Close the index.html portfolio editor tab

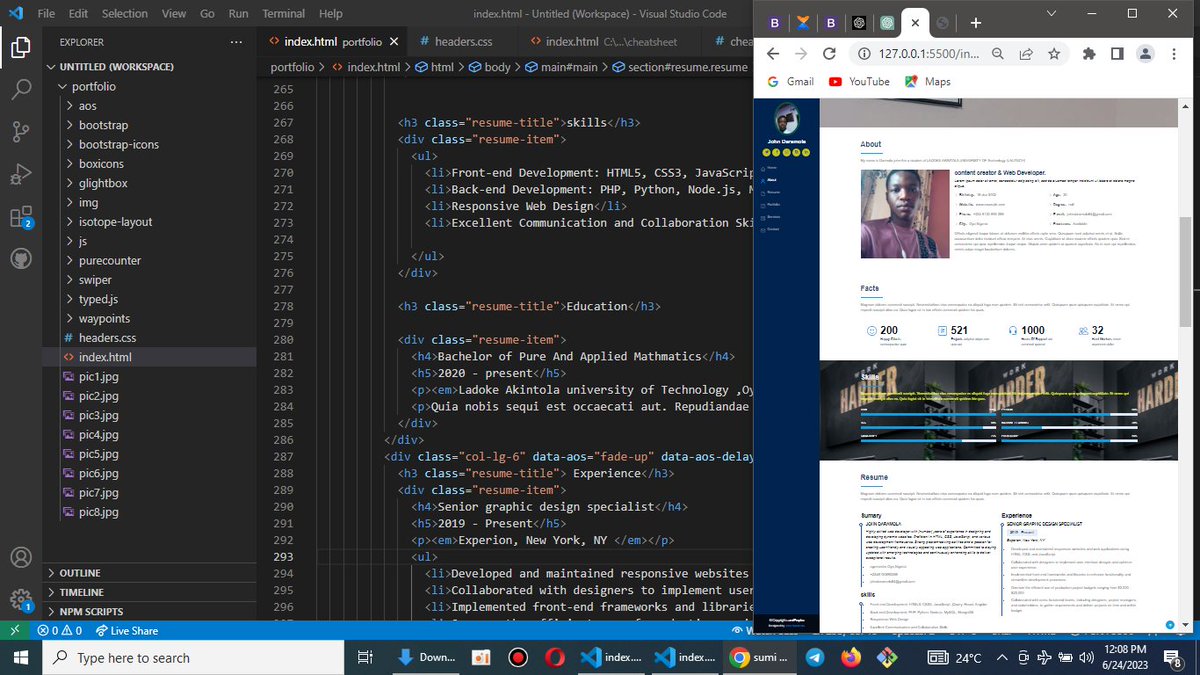(393, 42)
